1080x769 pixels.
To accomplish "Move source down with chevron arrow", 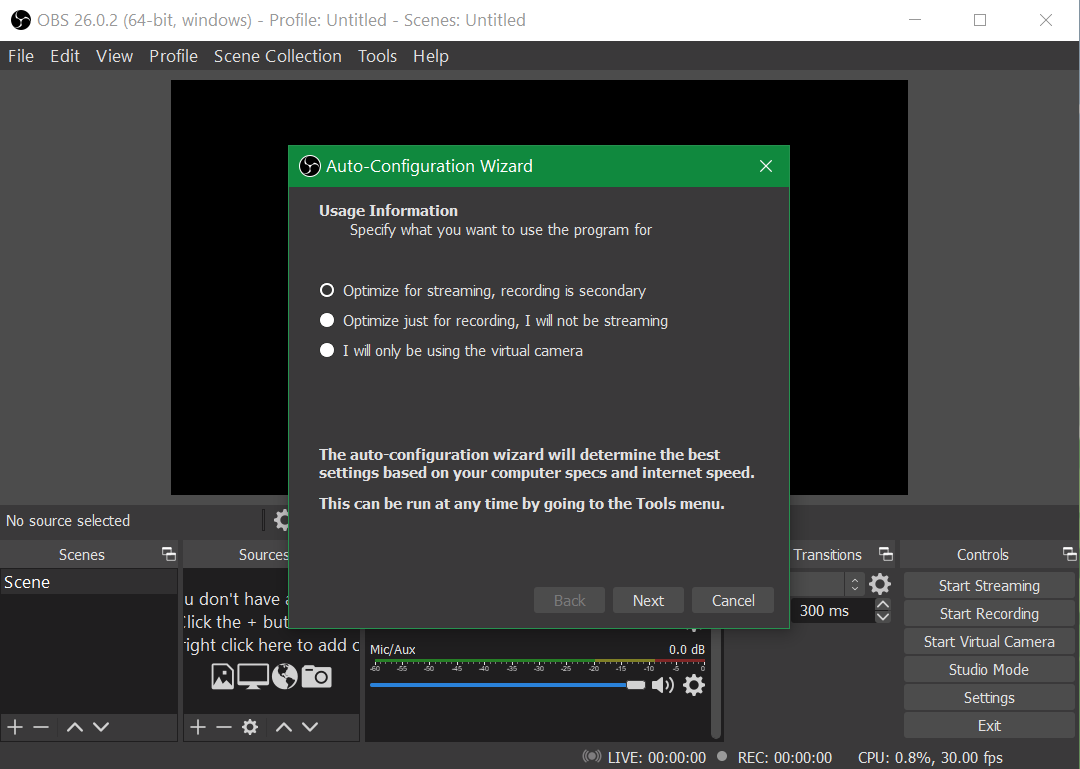I will coord(310,726).
